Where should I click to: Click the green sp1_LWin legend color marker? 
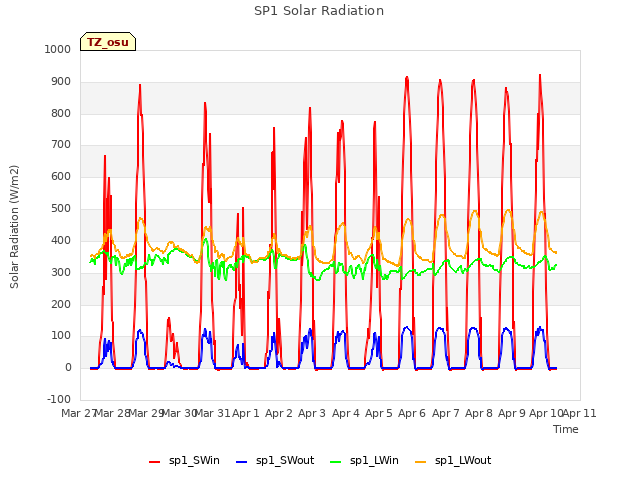336,462
